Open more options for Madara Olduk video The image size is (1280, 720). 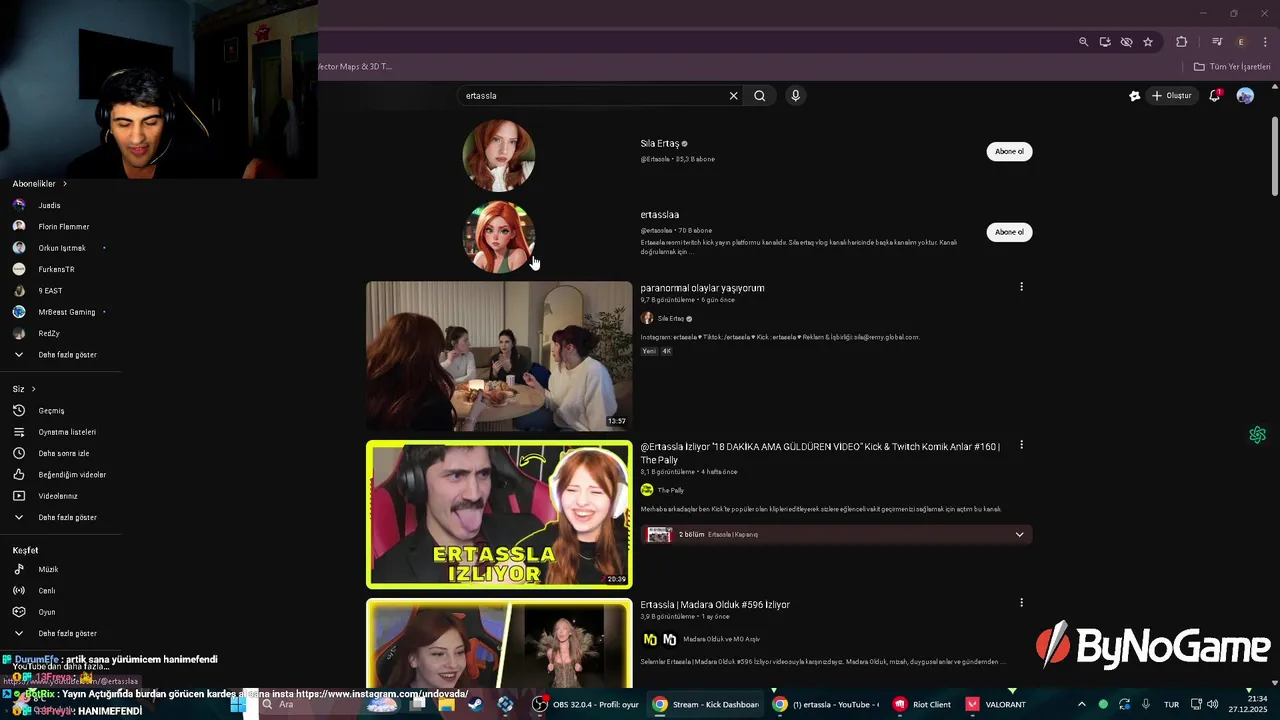(1021, 603)
